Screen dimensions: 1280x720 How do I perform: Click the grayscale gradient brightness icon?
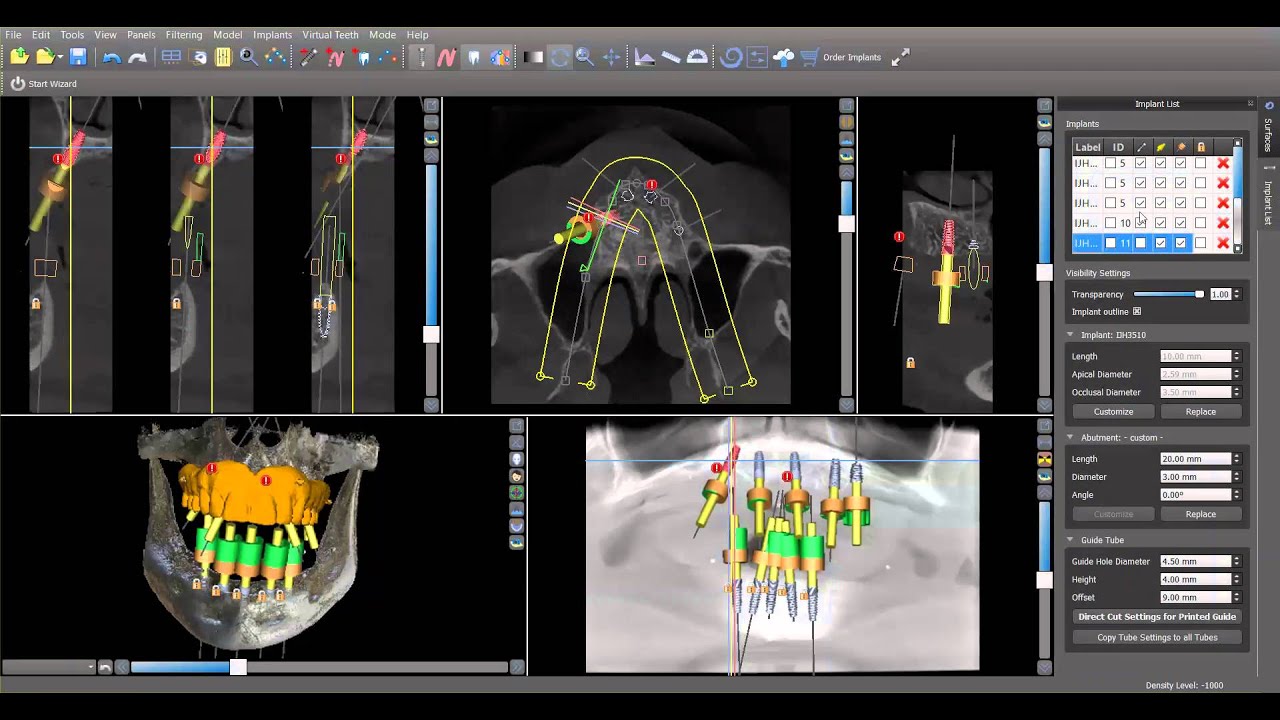click(x=533, y=57)
